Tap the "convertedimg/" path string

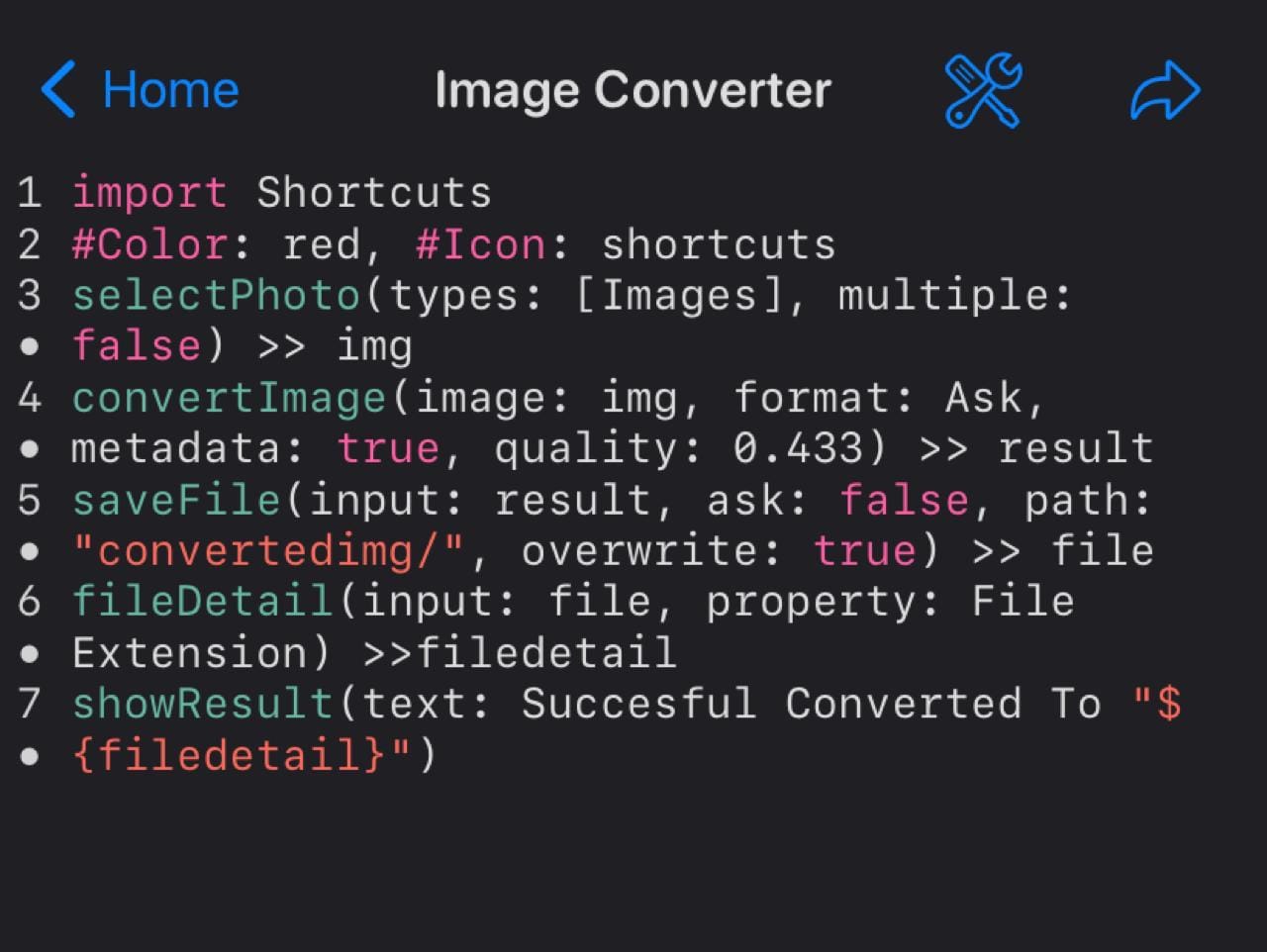coord(268,551)
